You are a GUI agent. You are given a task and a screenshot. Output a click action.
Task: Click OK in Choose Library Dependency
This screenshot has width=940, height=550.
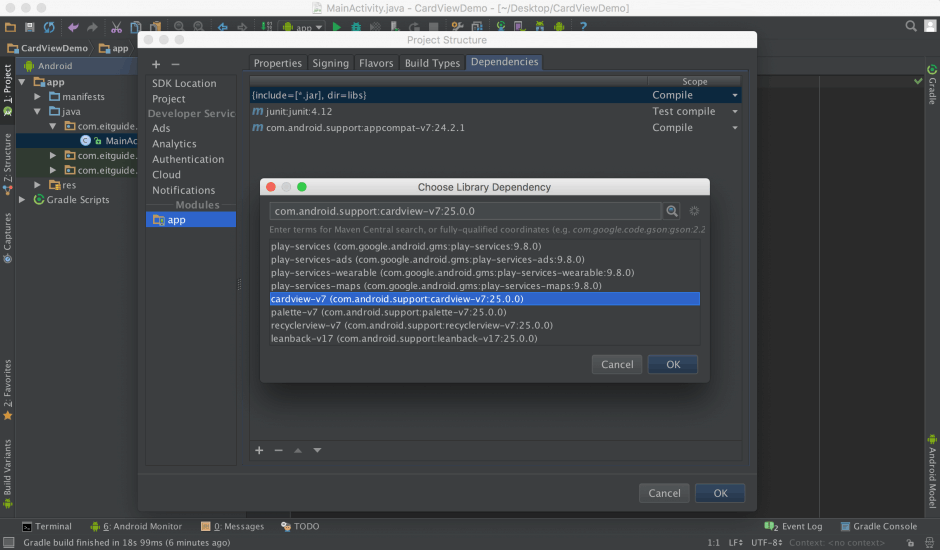point(673,365)
